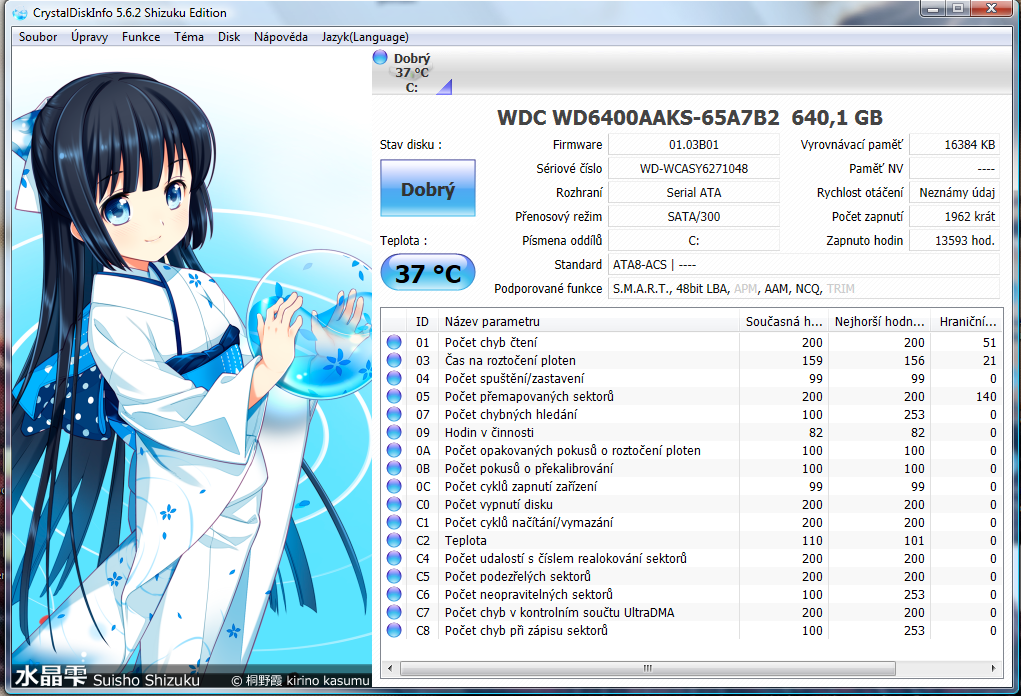Click the Stav disku label
This screenshot has width=1021, height=696.
click(x=411, y=145)
